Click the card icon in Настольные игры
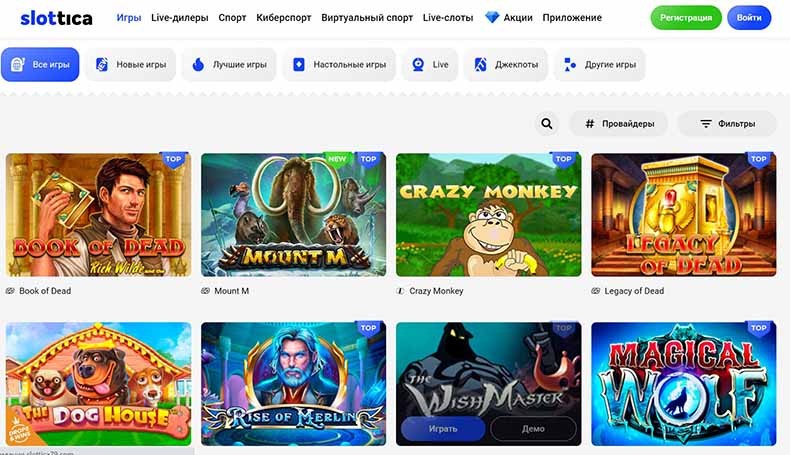The width and height of the screenshot is (790, 455). pos(299,64)
